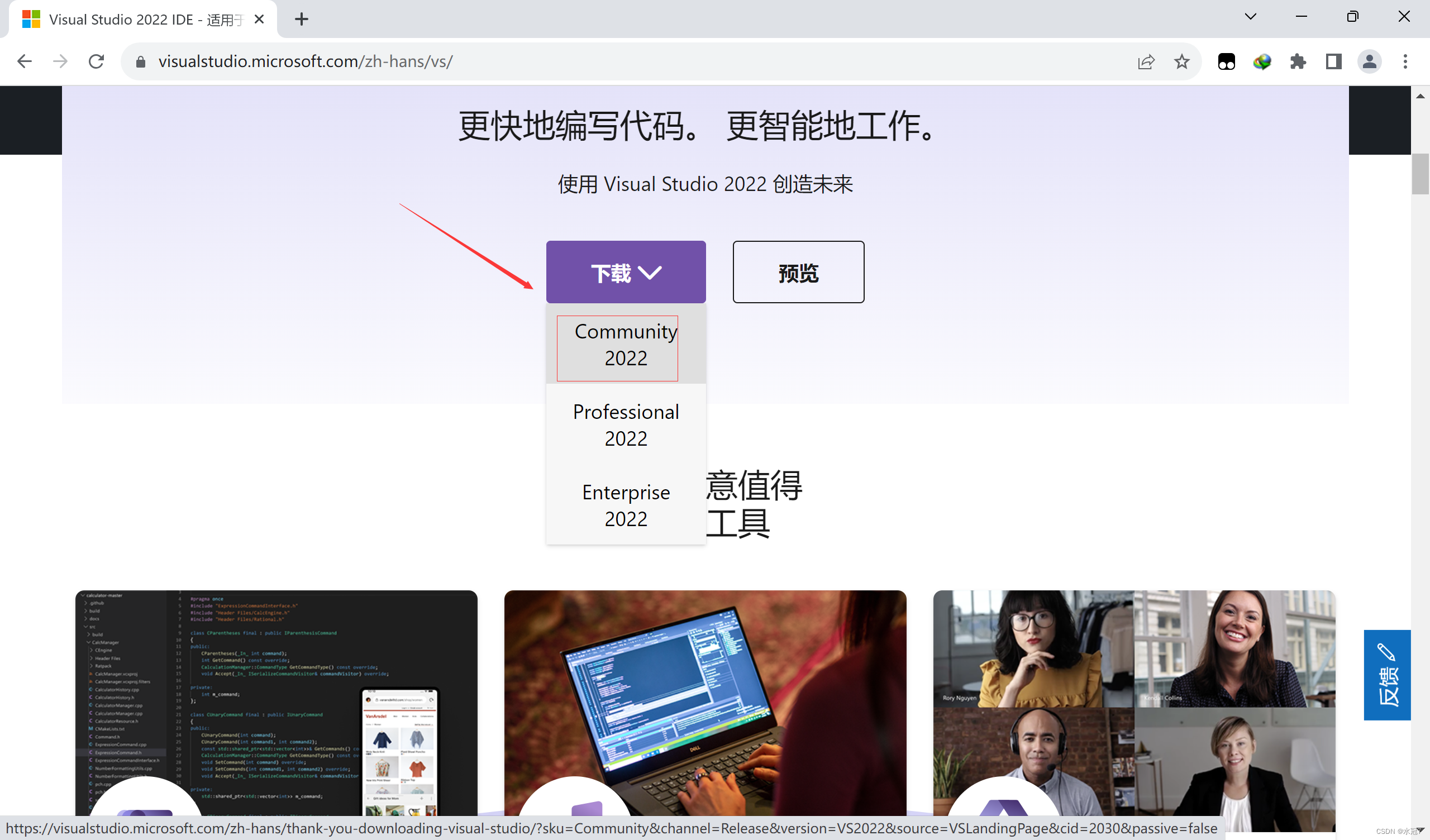The image size is (1430, 840).
Task: Click the Internet Download Manager extension icon
Action: tap(1261, 61)
